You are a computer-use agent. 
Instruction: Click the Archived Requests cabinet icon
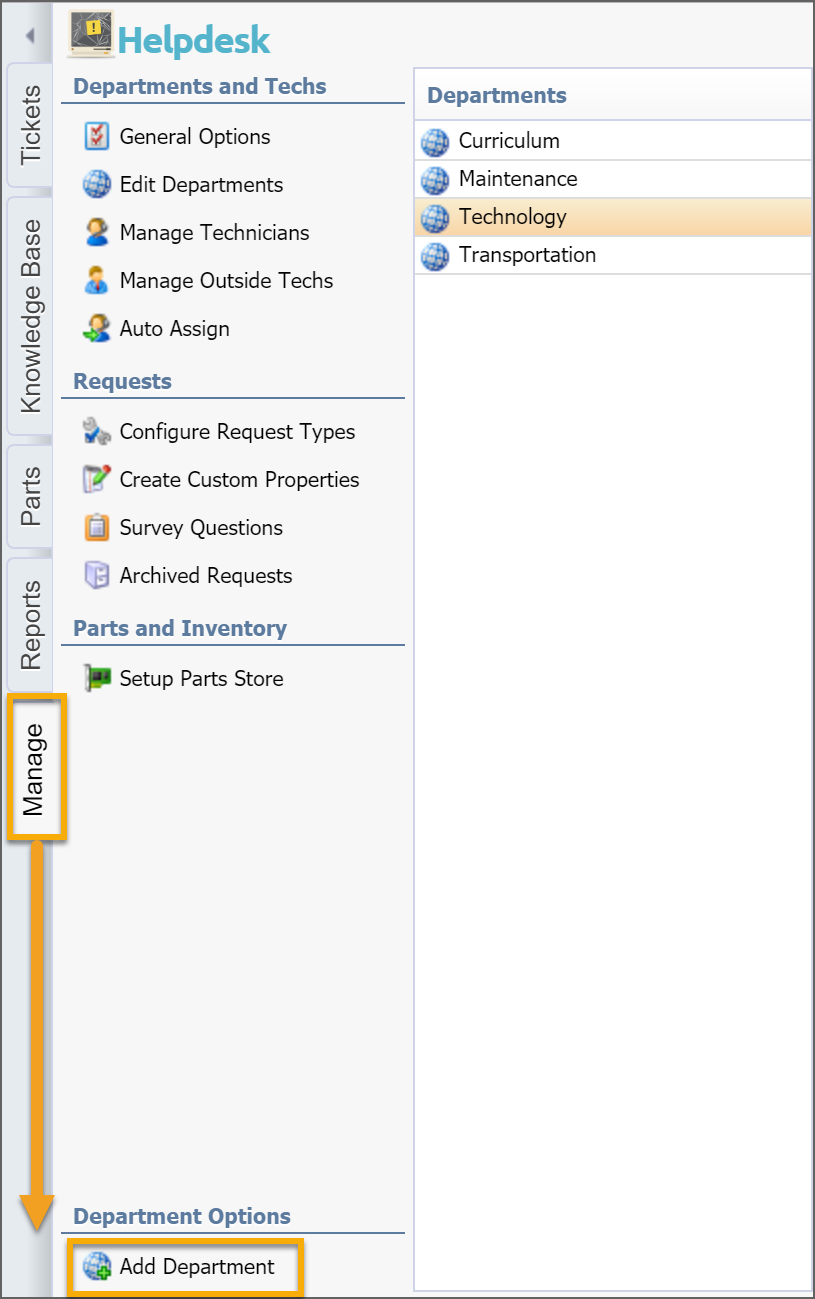click(96, 576)
